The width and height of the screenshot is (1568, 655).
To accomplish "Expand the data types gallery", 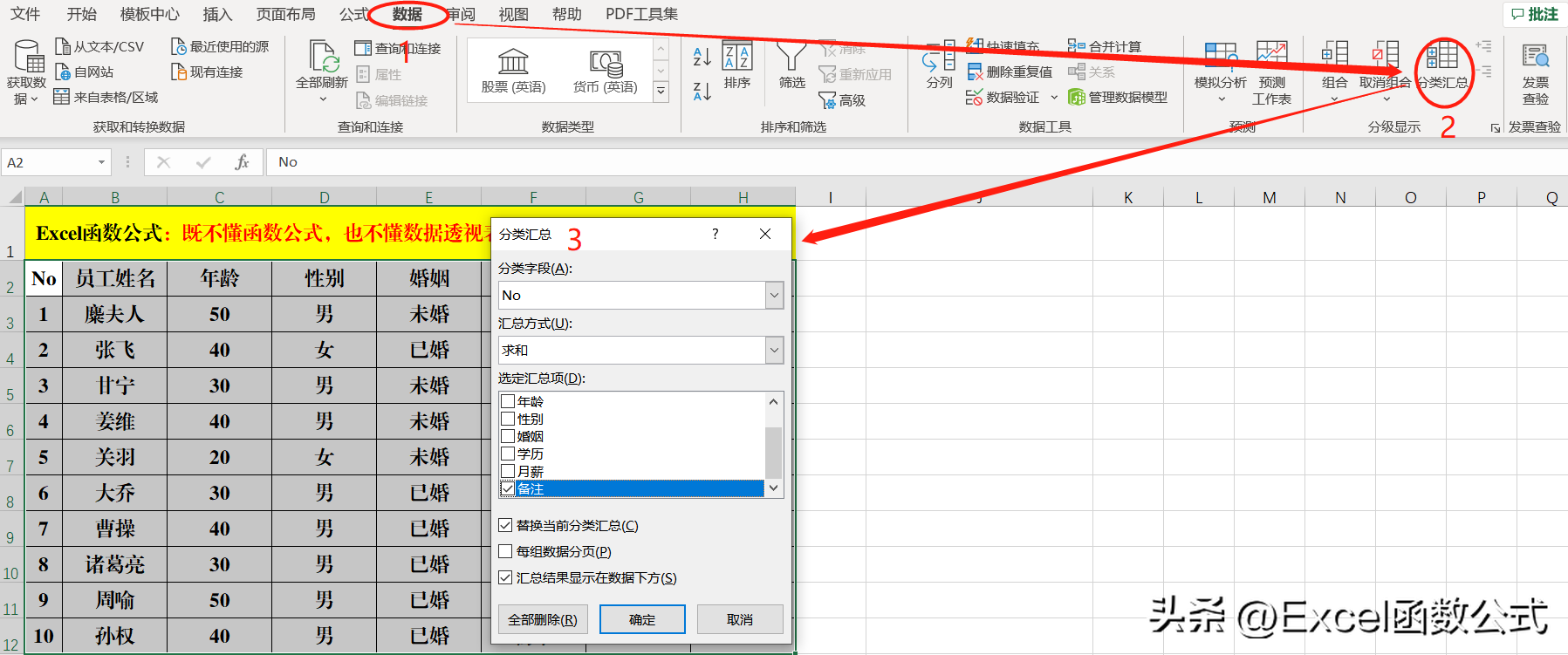I will [661, 90].
